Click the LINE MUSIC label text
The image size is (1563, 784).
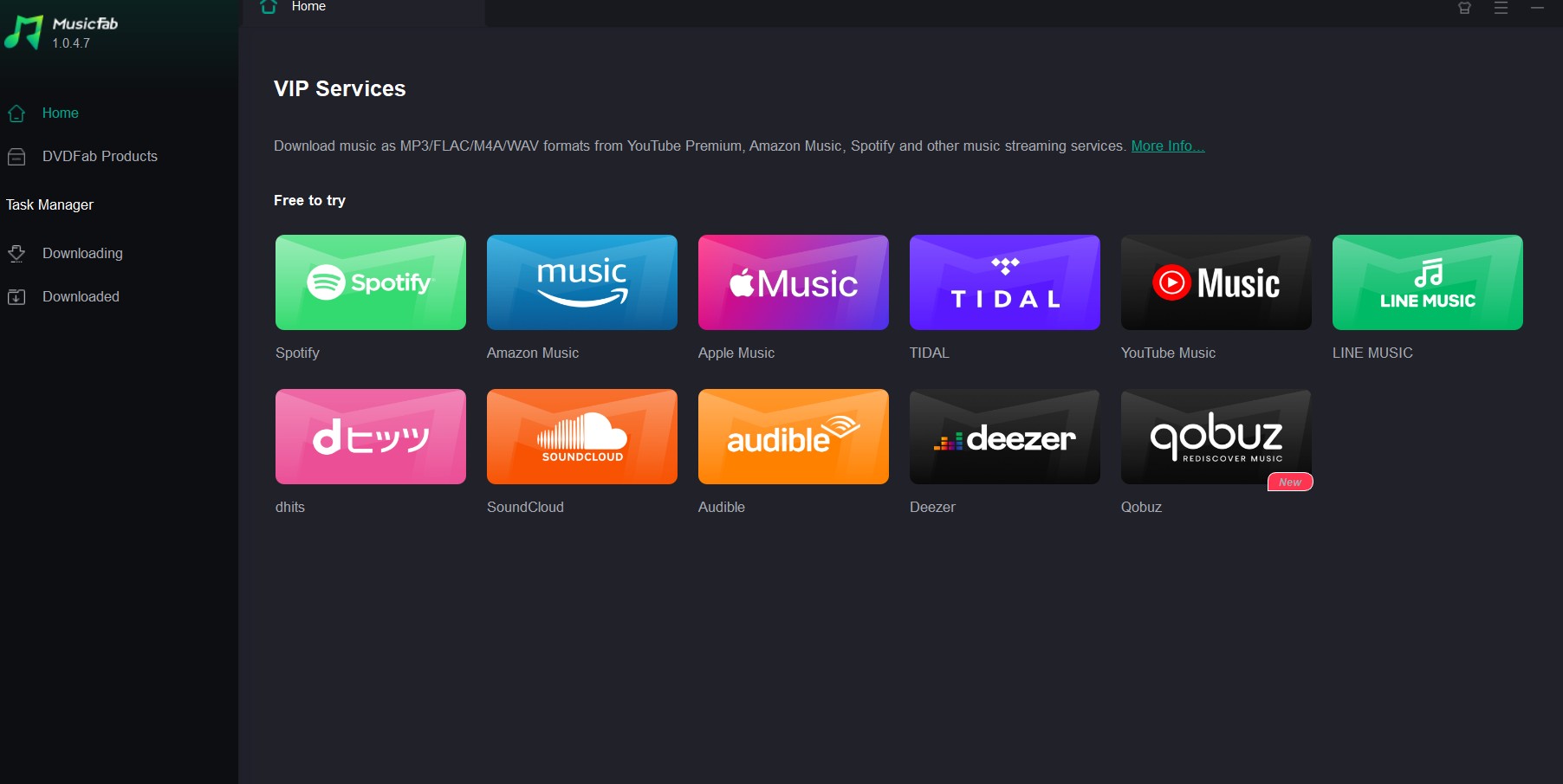[x=1372, y=353]
